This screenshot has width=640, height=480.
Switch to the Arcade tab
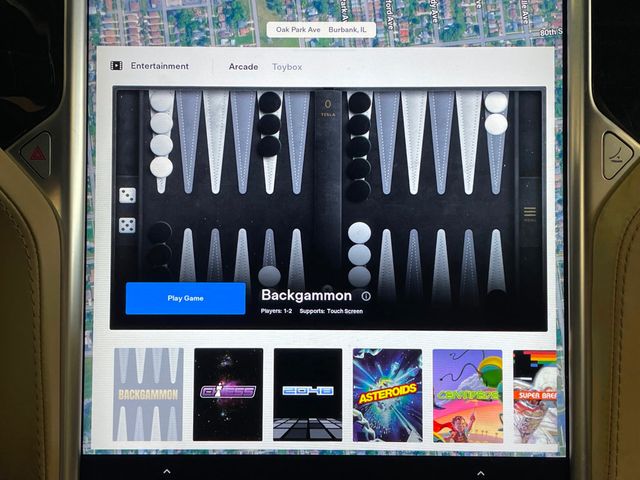(243, 67)
